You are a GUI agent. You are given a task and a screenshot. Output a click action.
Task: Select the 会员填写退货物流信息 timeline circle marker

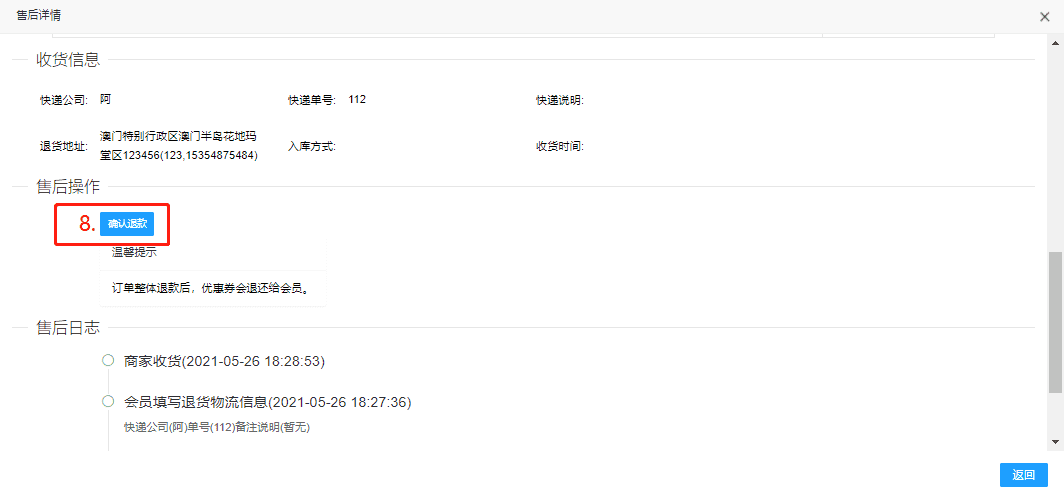(107, 402)
